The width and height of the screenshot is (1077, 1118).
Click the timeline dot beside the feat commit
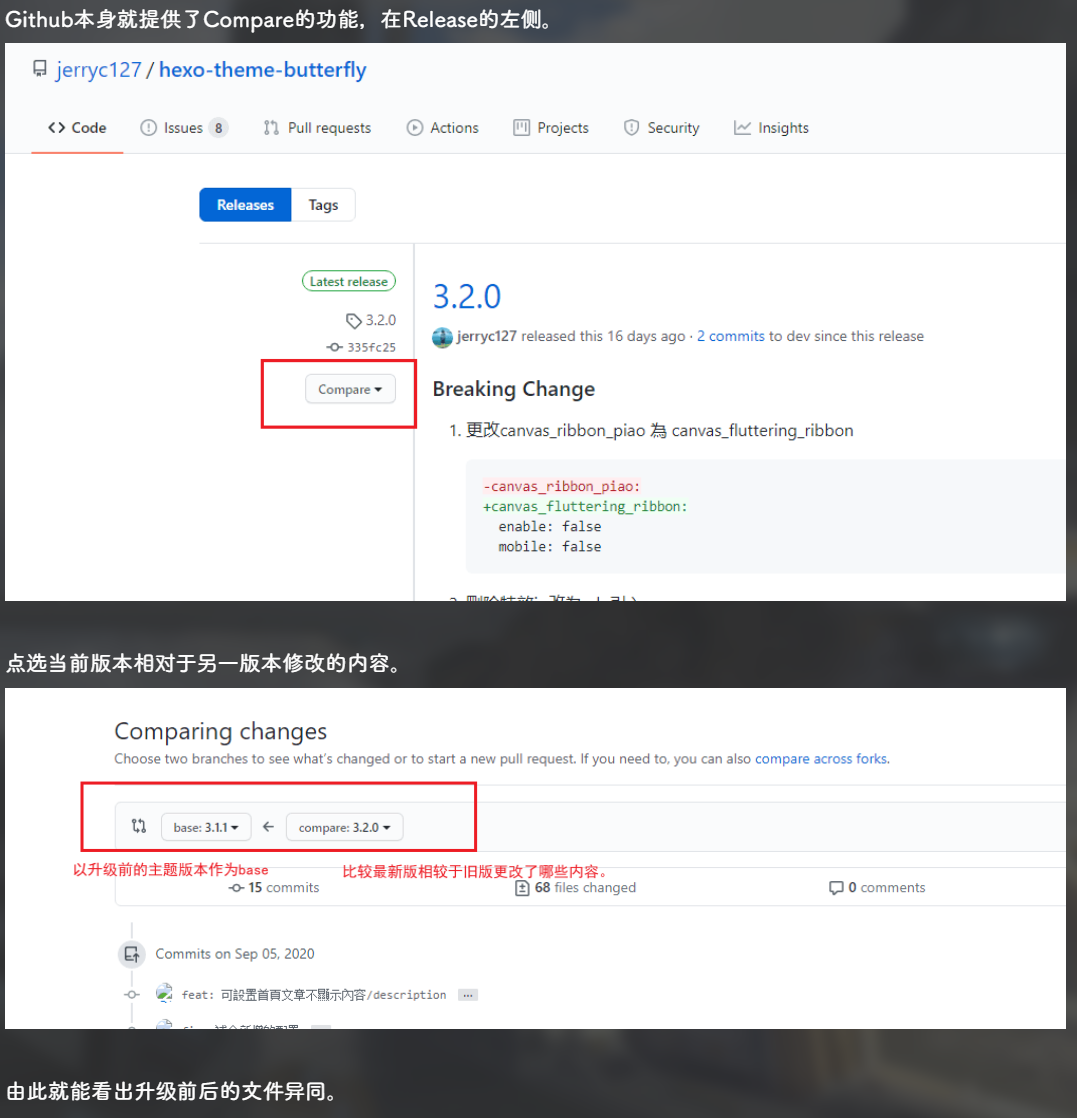point(132,995)
